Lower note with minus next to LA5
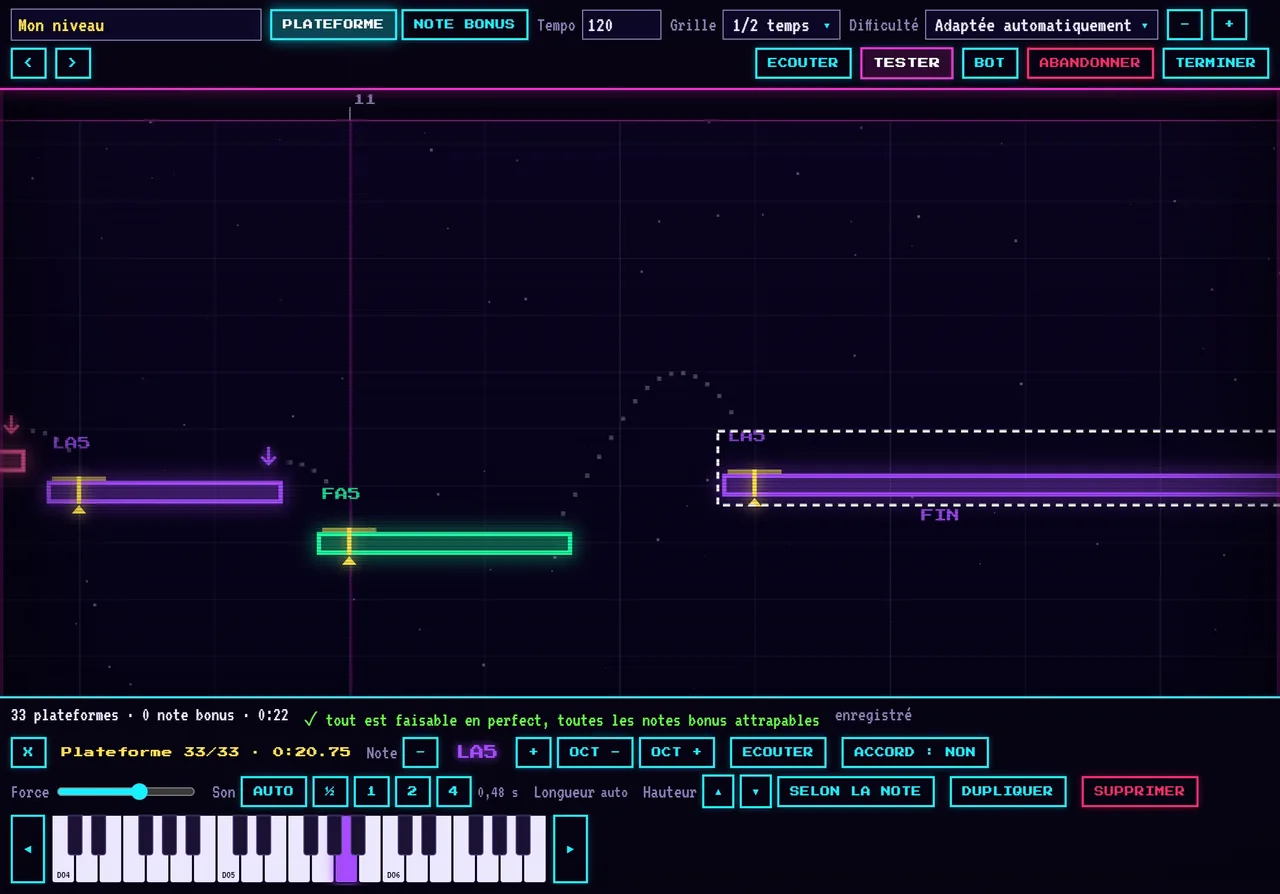The image size is (1280, 894). pyautogui.click(x=420, y=752)
